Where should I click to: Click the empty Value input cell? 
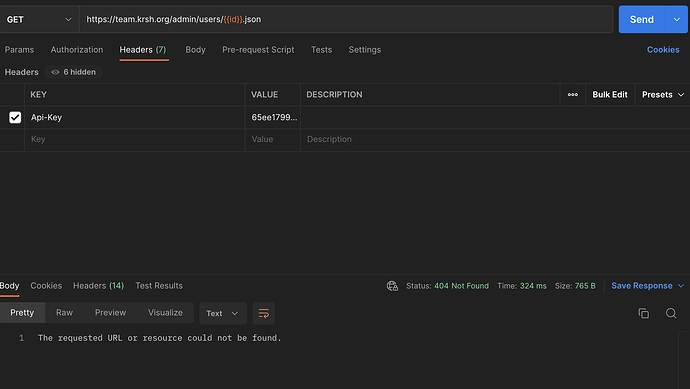coord(273,139)
